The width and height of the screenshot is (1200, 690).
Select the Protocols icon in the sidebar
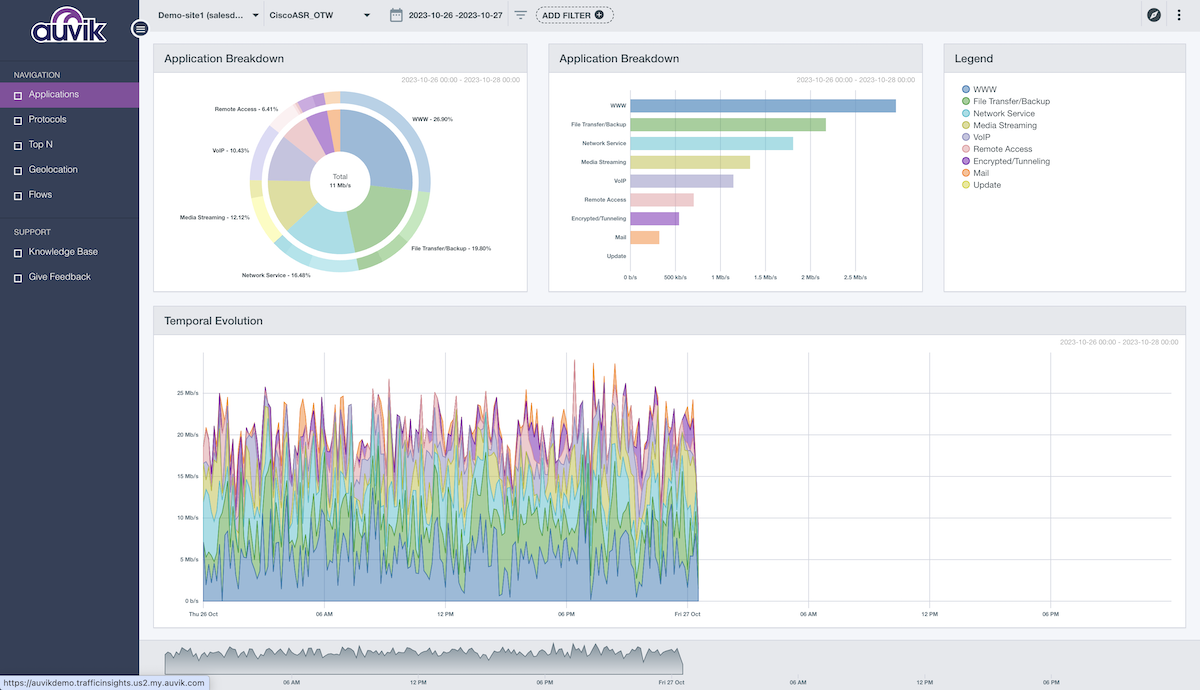(16, 119)
